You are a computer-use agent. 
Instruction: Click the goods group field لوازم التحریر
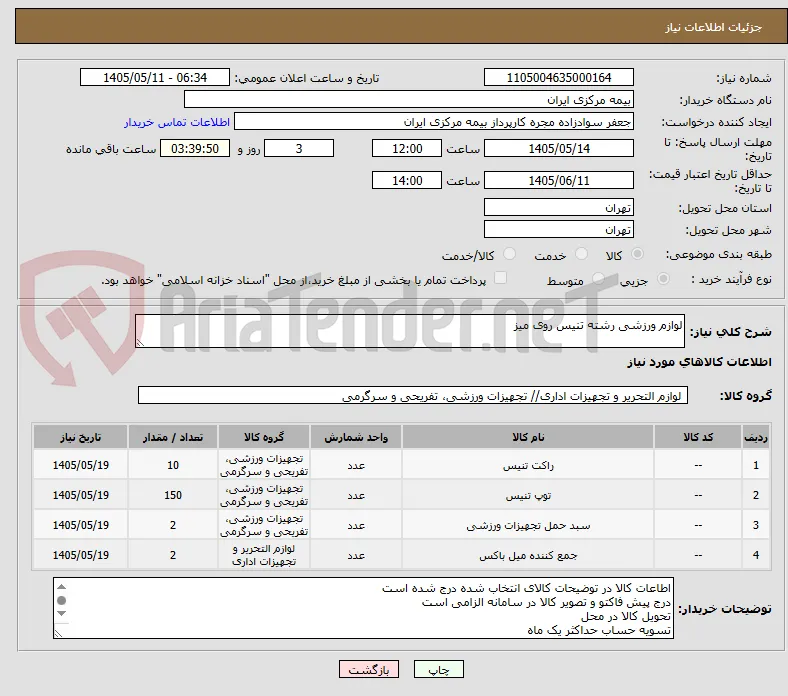[413, 395]
